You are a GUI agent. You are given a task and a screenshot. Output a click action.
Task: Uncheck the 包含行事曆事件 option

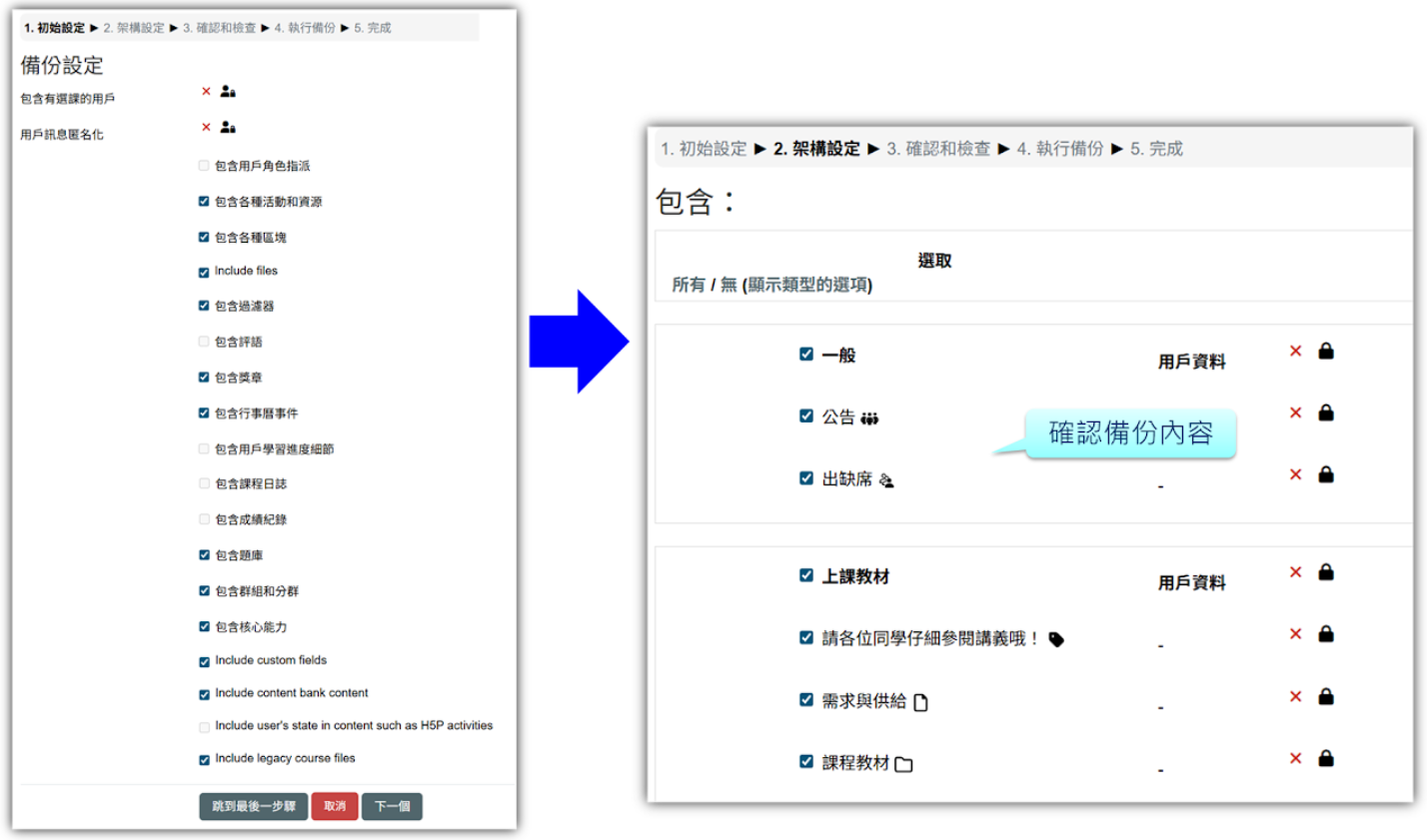point(204,413)
